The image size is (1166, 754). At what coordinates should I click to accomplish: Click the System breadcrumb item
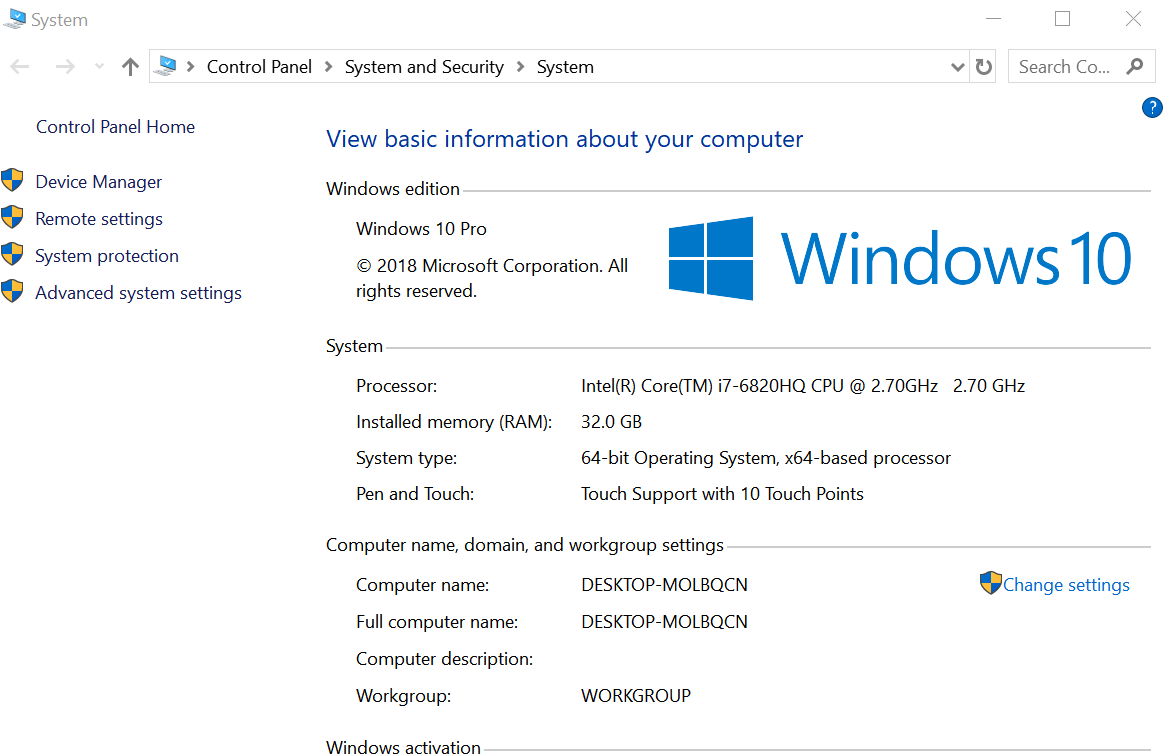point(565,67)
